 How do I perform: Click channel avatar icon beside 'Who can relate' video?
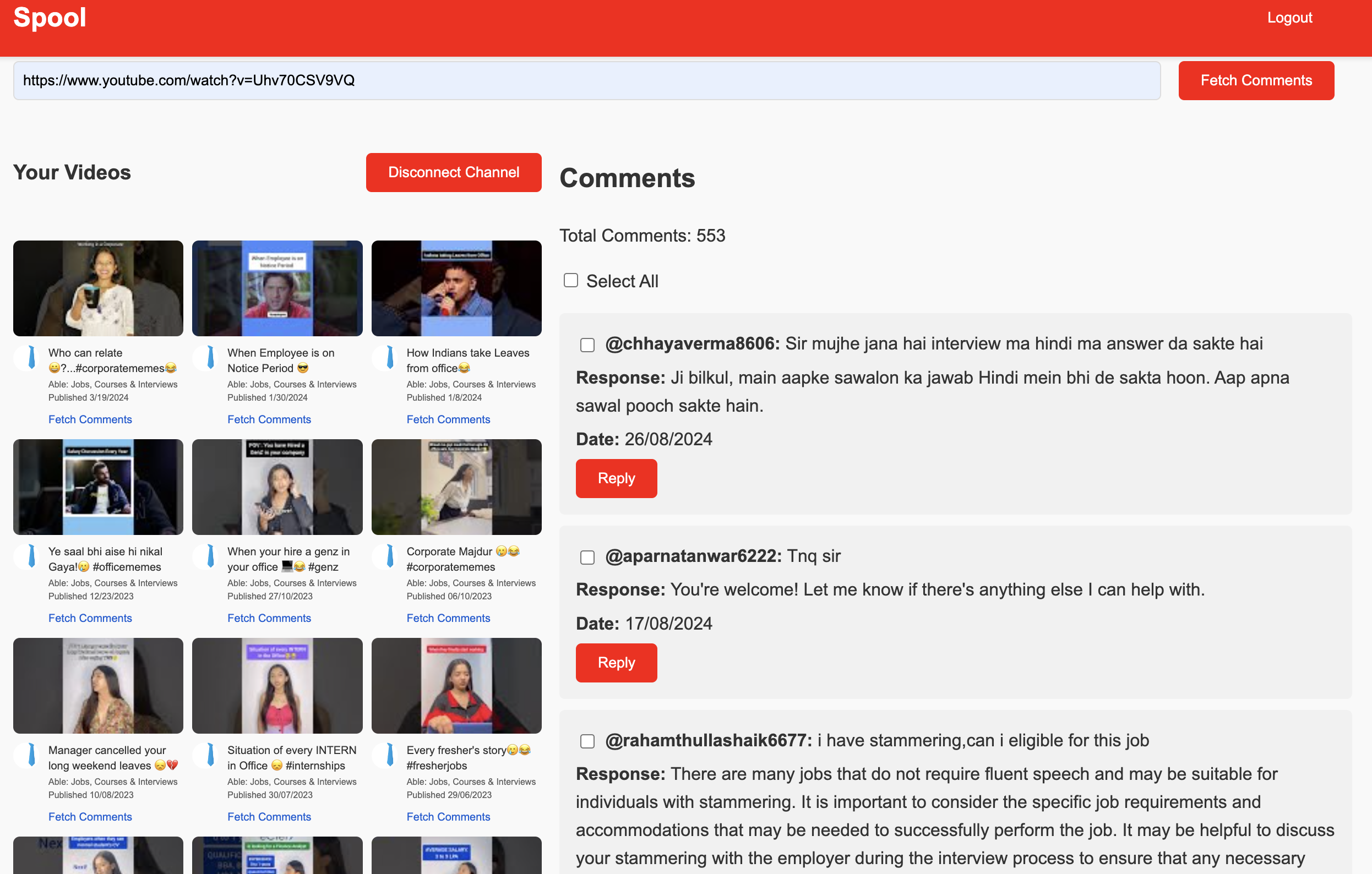27,358
